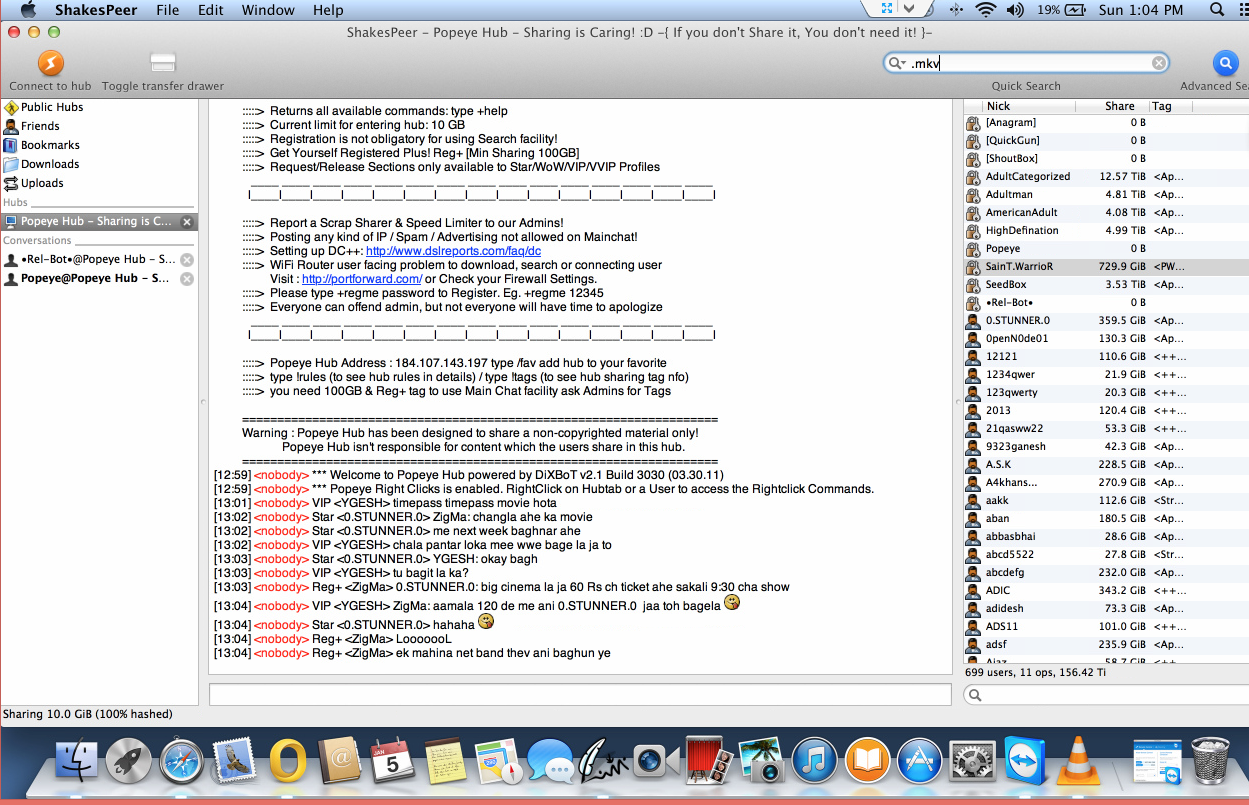
Task: Select user SeedBox in the list
Action: 1106,285
